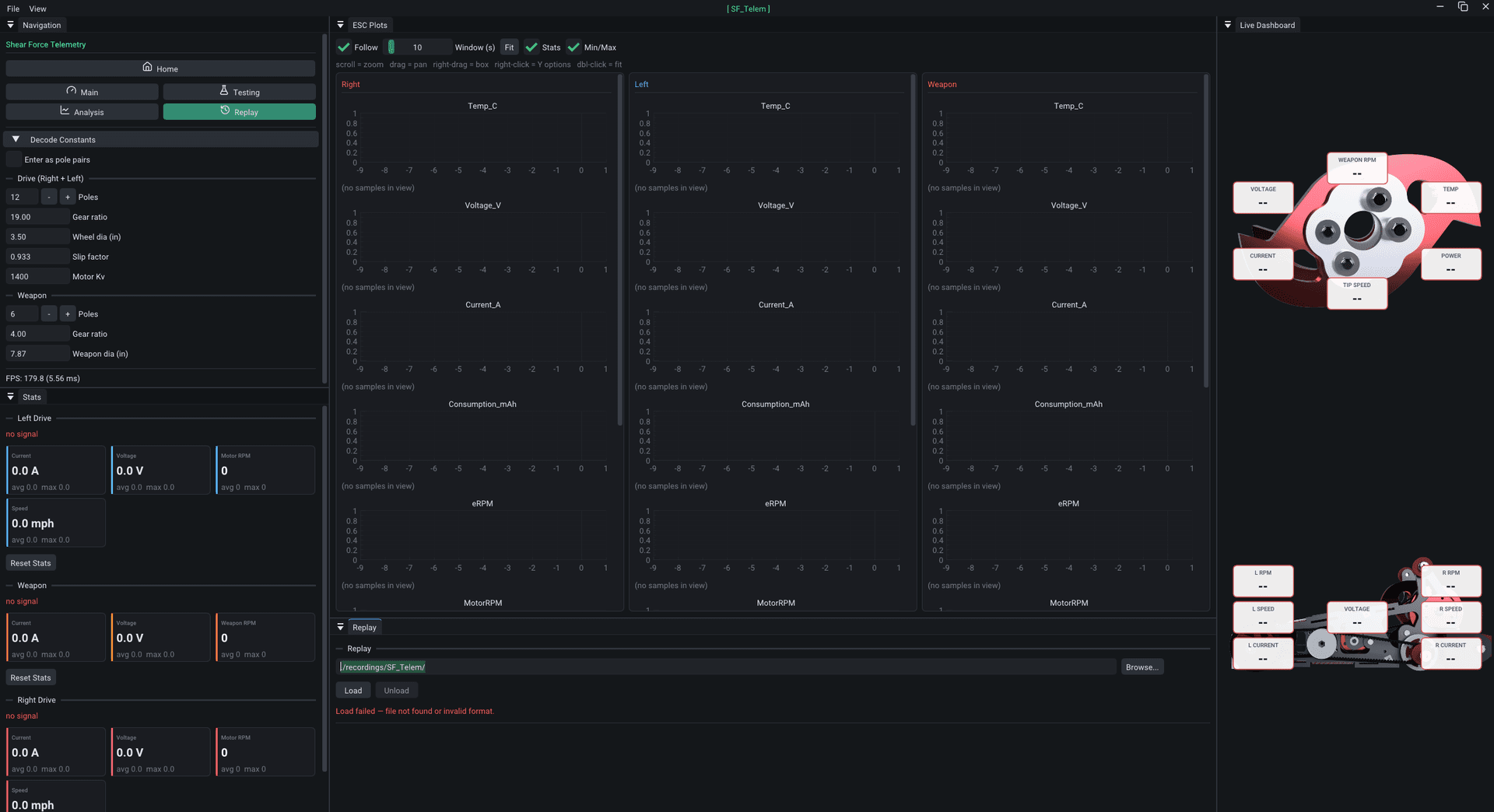This screenshot has width=1494, height=812.
Task: Open the Main gauge view
Action: pyautogui.click(x=82, y=92)
